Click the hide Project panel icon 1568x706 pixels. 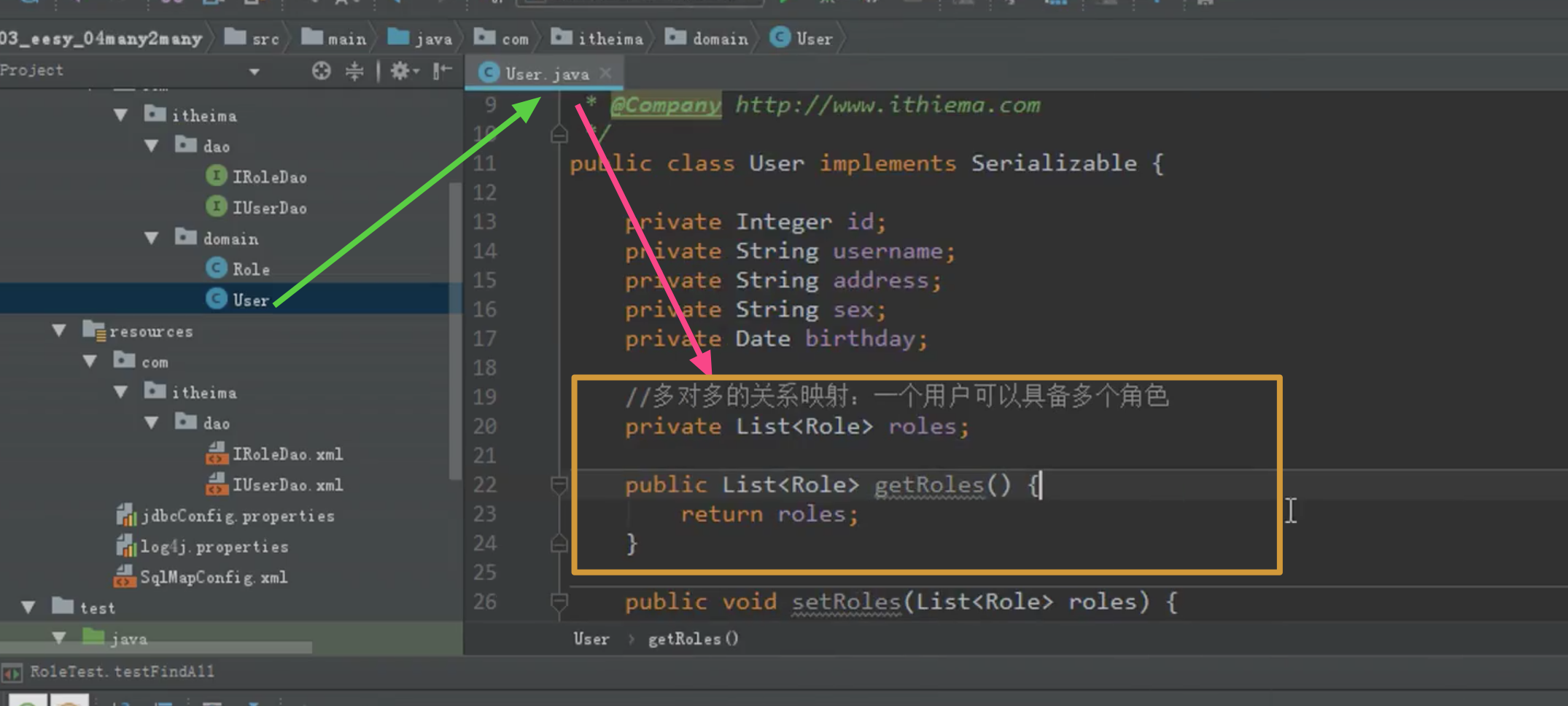[442, 71]
